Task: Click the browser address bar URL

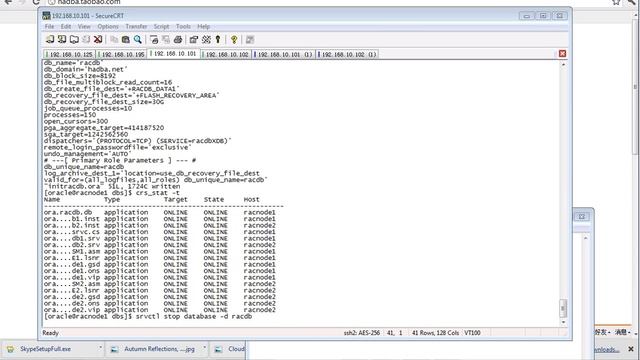Action: click(89, 2)
